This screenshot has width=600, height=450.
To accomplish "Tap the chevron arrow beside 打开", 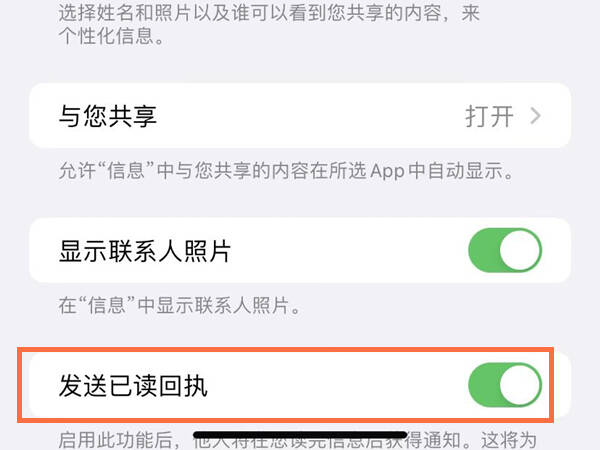I will [536, 116].
